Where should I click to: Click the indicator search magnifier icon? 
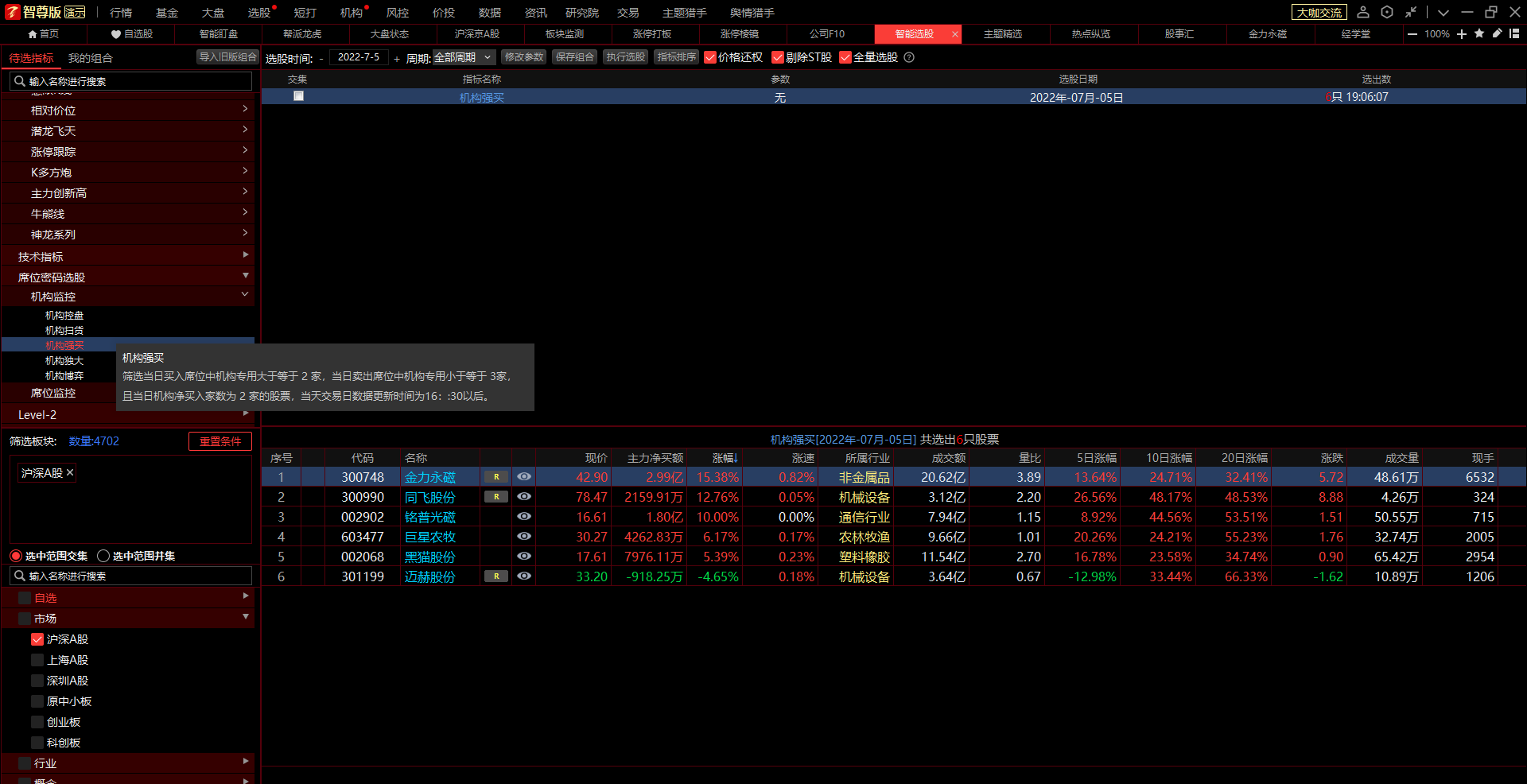click(x=20, y=81)
